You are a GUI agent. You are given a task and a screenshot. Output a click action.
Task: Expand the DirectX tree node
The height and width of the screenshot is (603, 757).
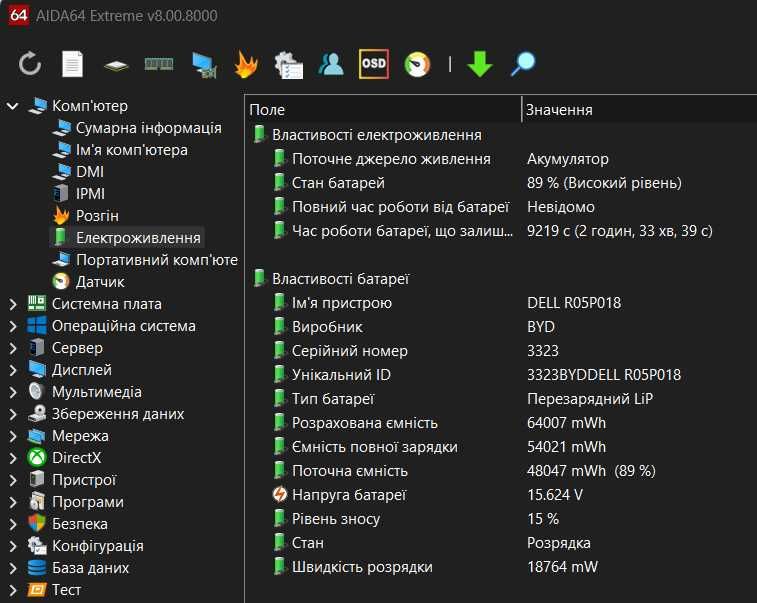pos(13,458)
